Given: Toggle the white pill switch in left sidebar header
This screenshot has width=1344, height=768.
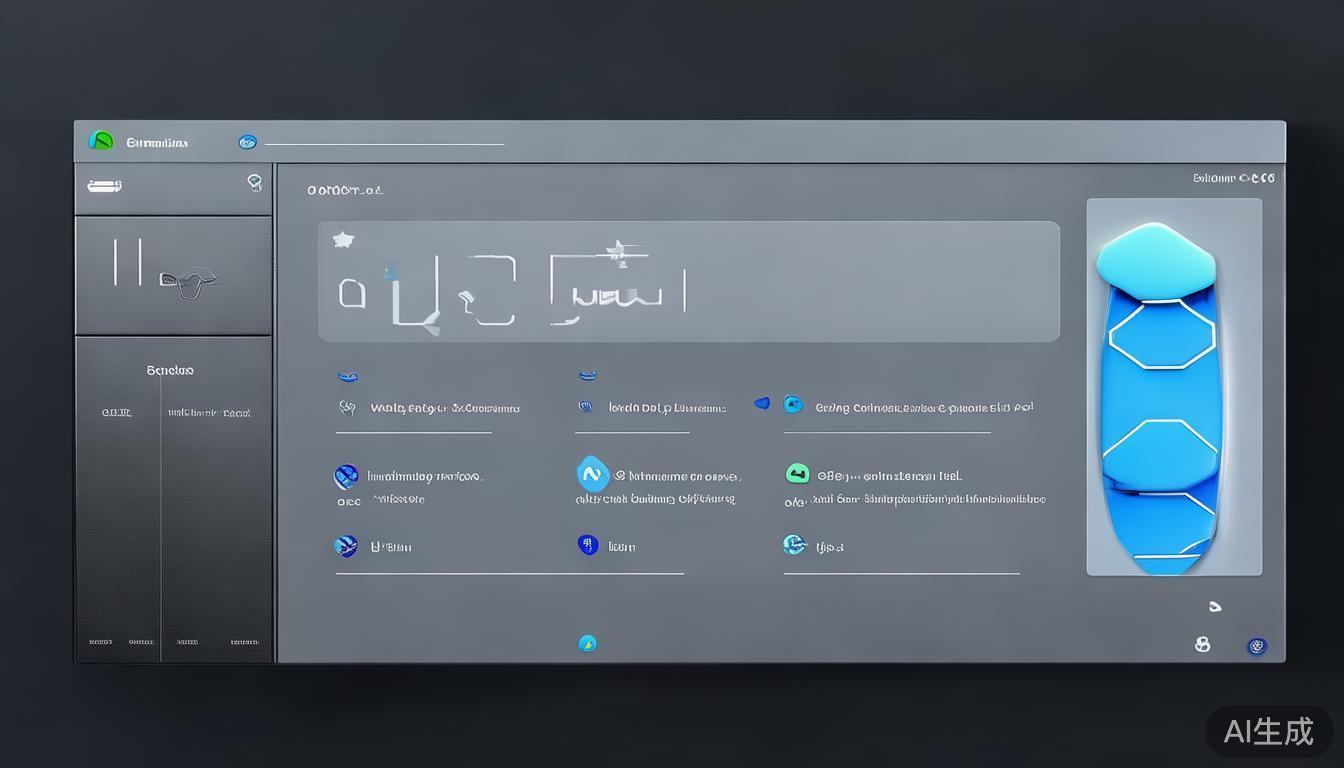Looking at the screenshot, I should coord(104,186).
